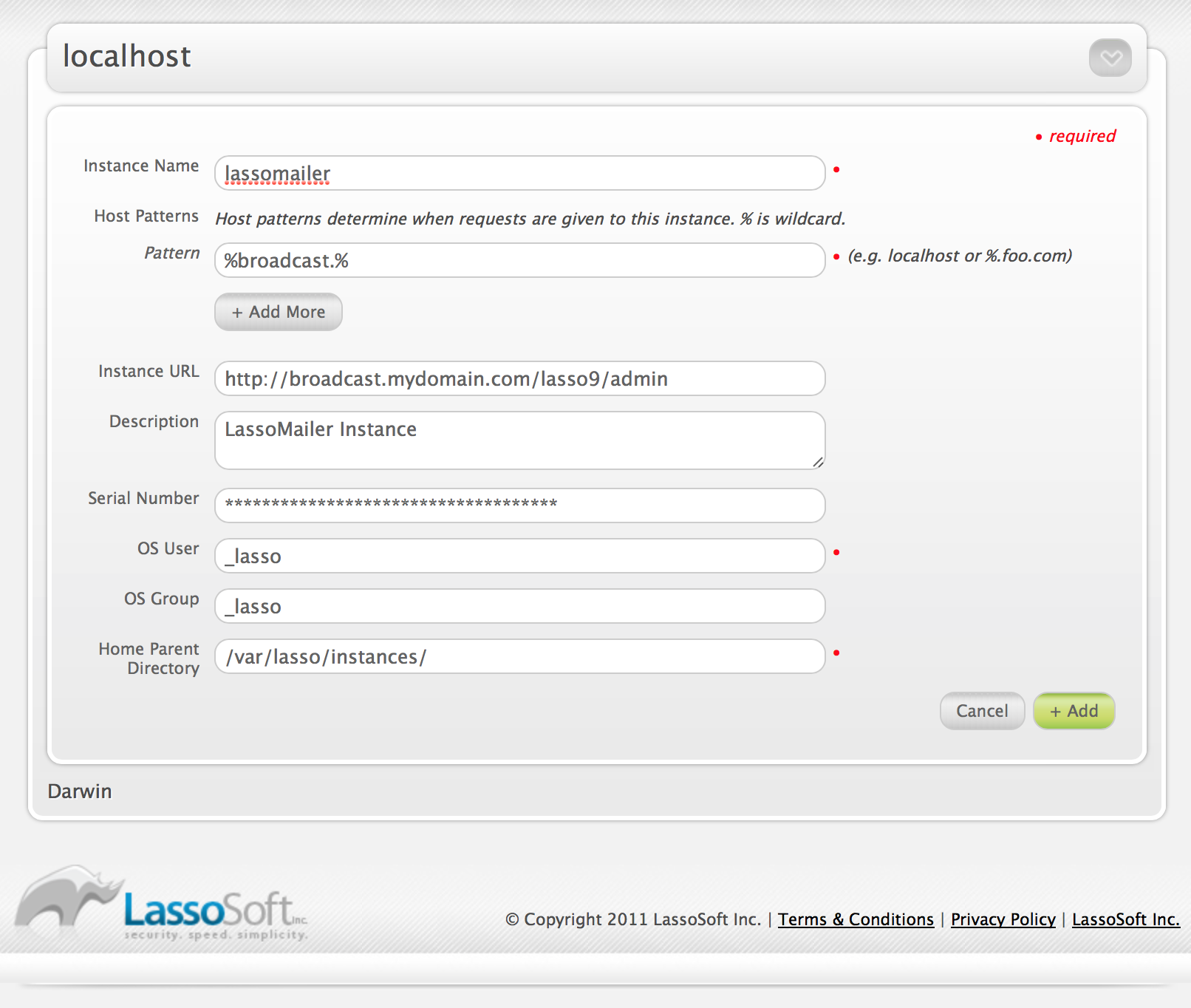
Task: Collapse the localhost panel chevron
Action: [1110, 58]
